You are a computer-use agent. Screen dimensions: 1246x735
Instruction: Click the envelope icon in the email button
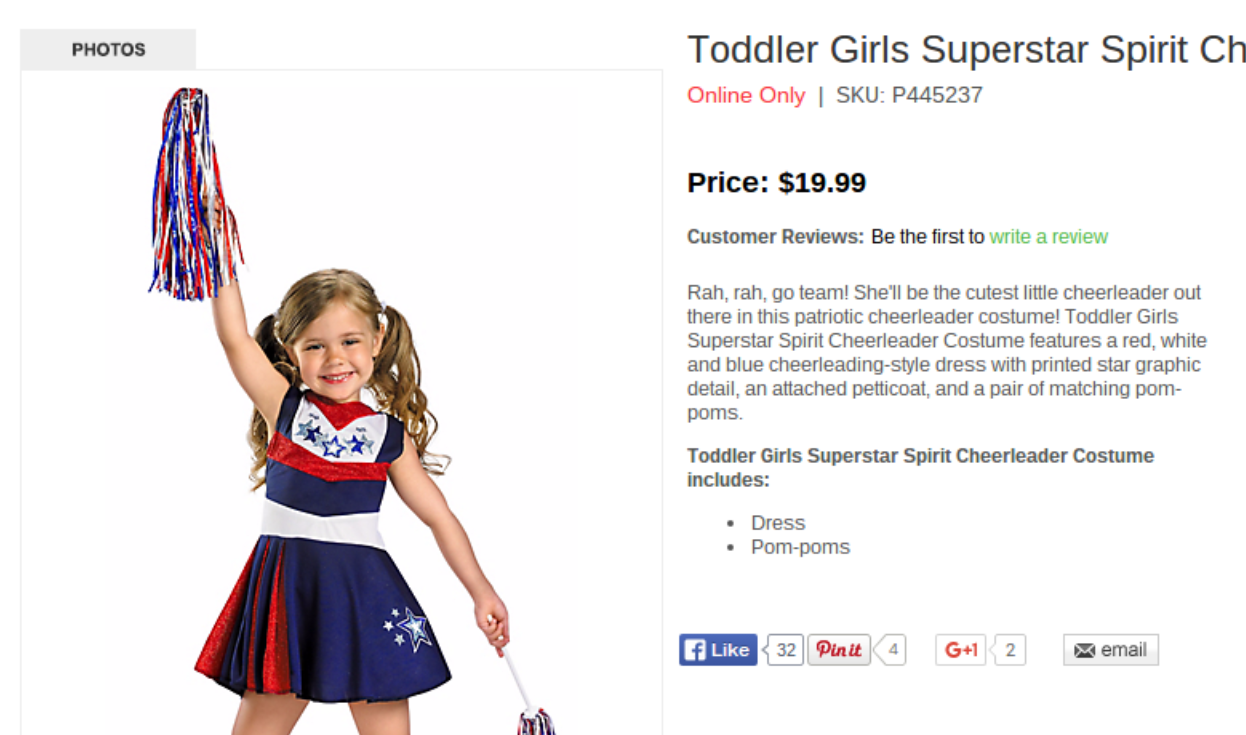[x=1084, y=650]
